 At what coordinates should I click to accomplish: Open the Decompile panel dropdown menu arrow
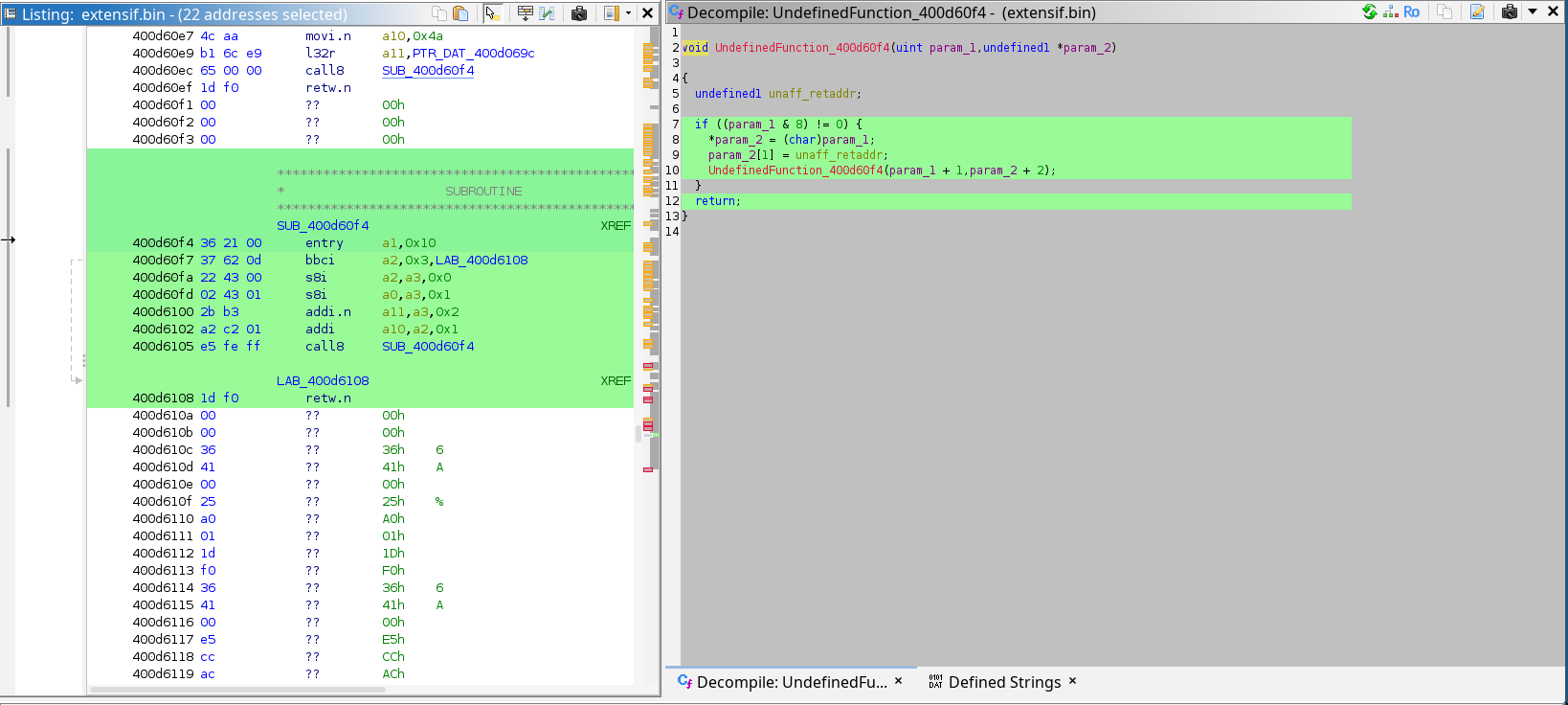1533,11
